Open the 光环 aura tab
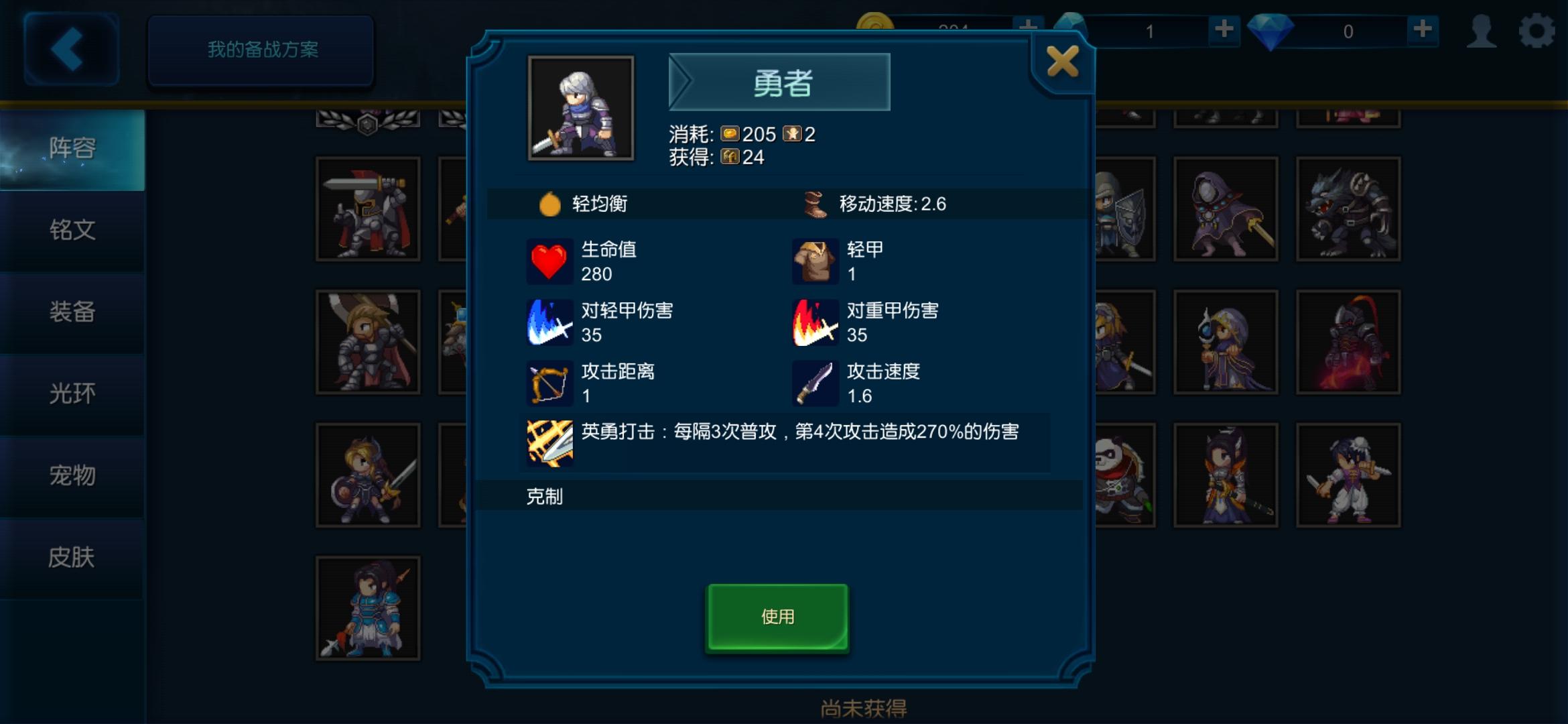 [72, 394]
